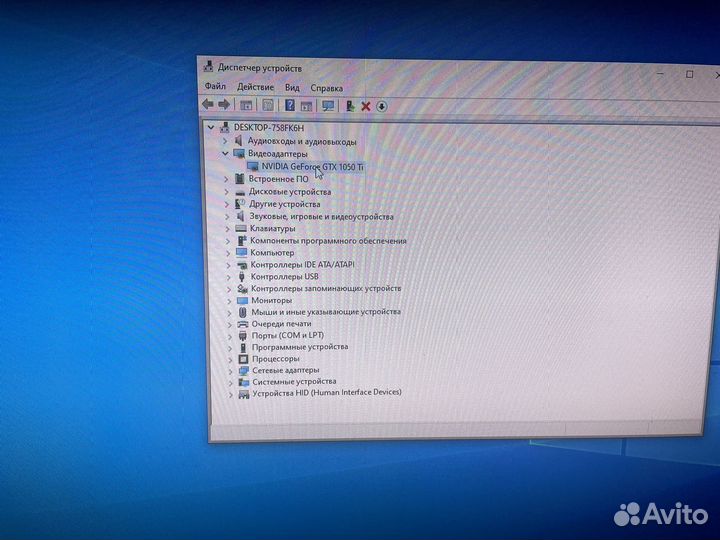
Task: Click the red X uninstall device icon
Action: tap(365, 106)
